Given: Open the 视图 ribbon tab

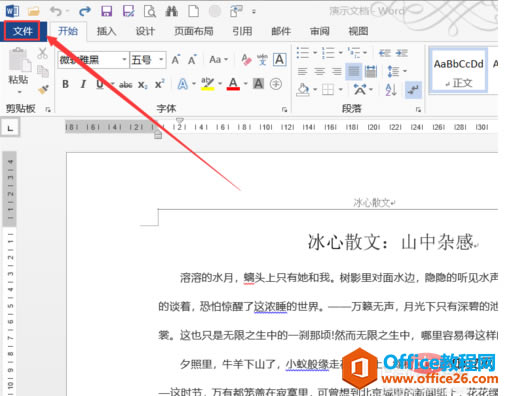Looking at the screenshot, I should [358, 31].
